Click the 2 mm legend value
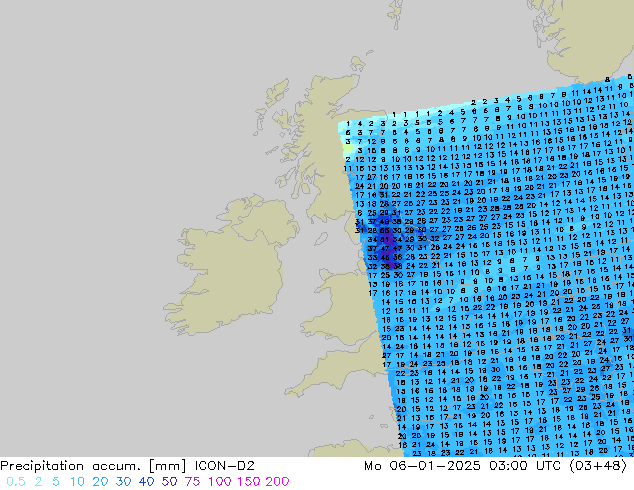 point(38,482)
